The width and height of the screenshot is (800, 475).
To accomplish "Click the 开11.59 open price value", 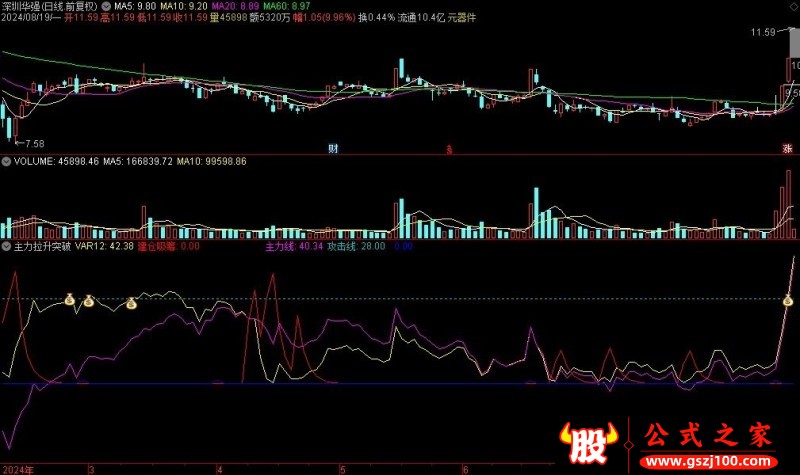I will pos(81,18).
